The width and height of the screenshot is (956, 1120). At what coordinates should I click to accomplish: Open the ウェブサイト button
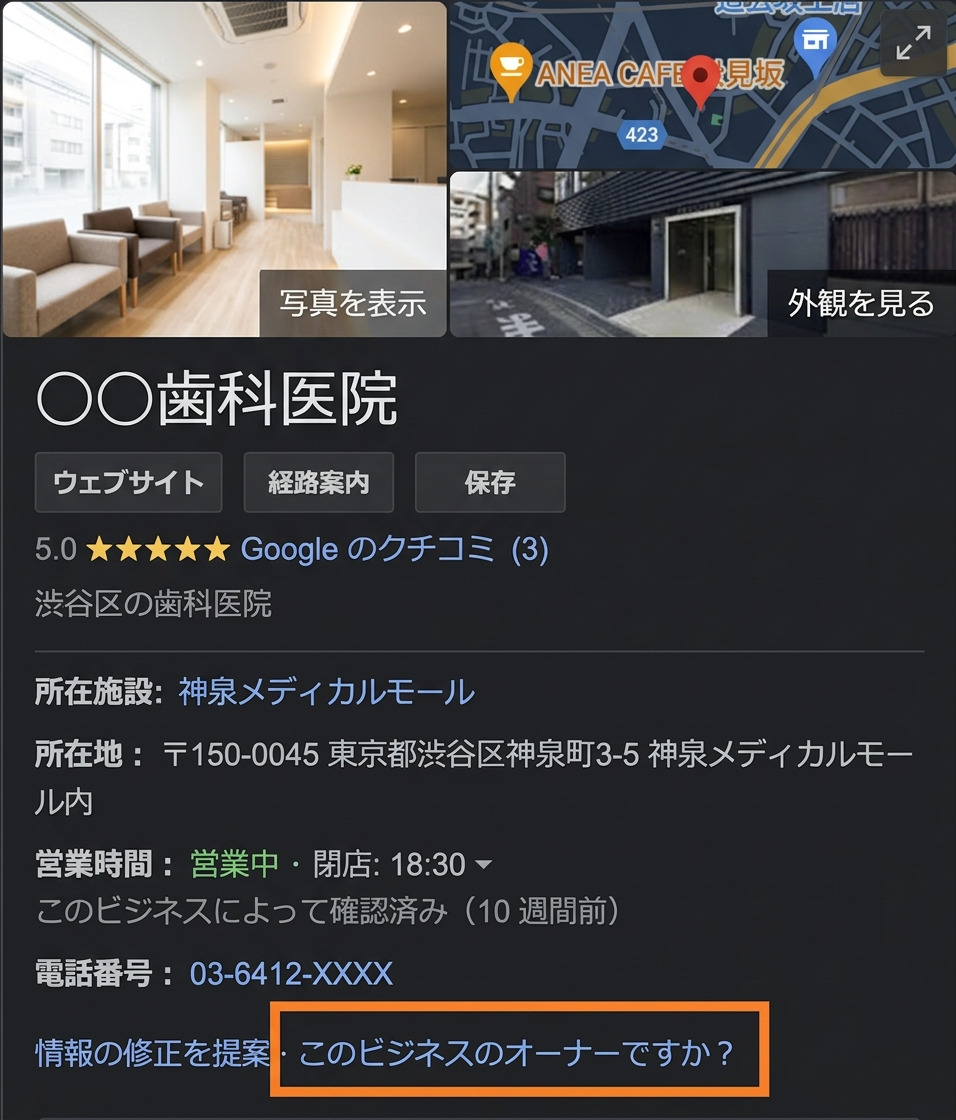click(x=129, y=482)
